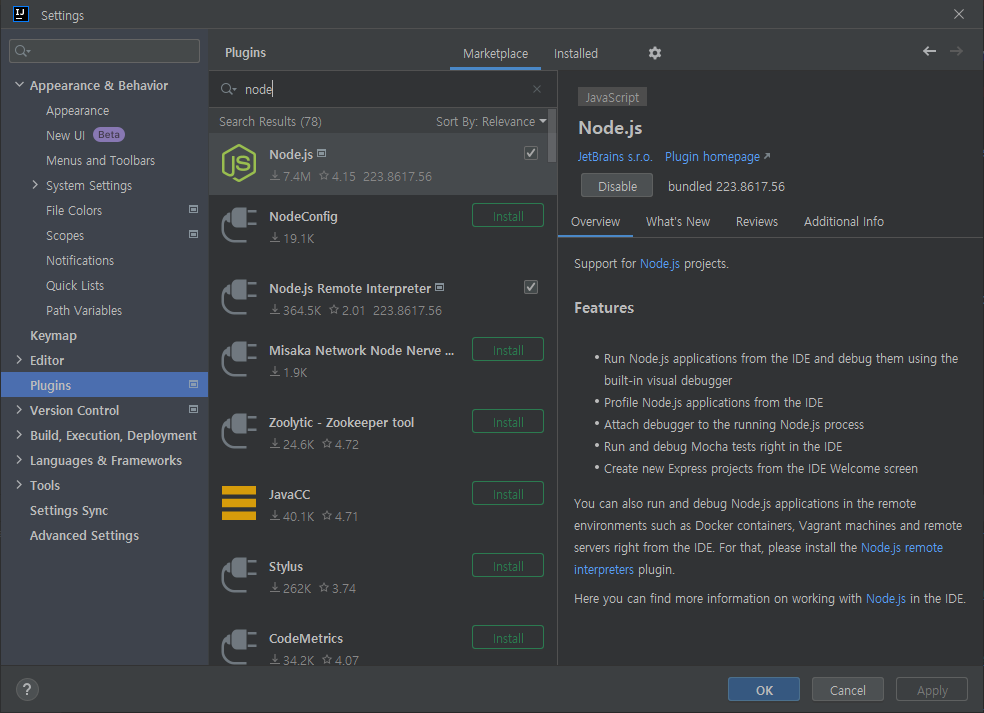
Task: Click the JavaCC plugin icon
Action: click(238, 503)
